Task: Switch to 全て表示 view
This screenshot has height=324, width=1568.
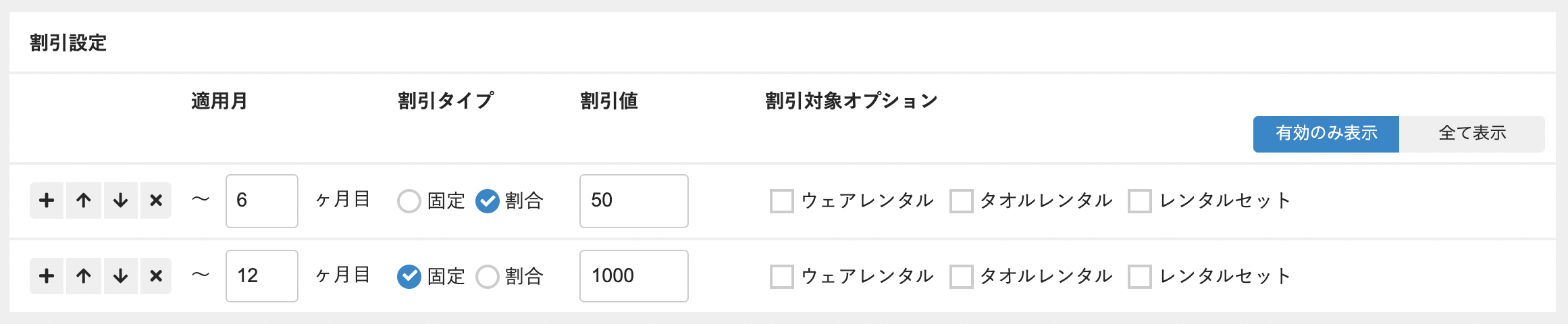Action: (1472, 134)
